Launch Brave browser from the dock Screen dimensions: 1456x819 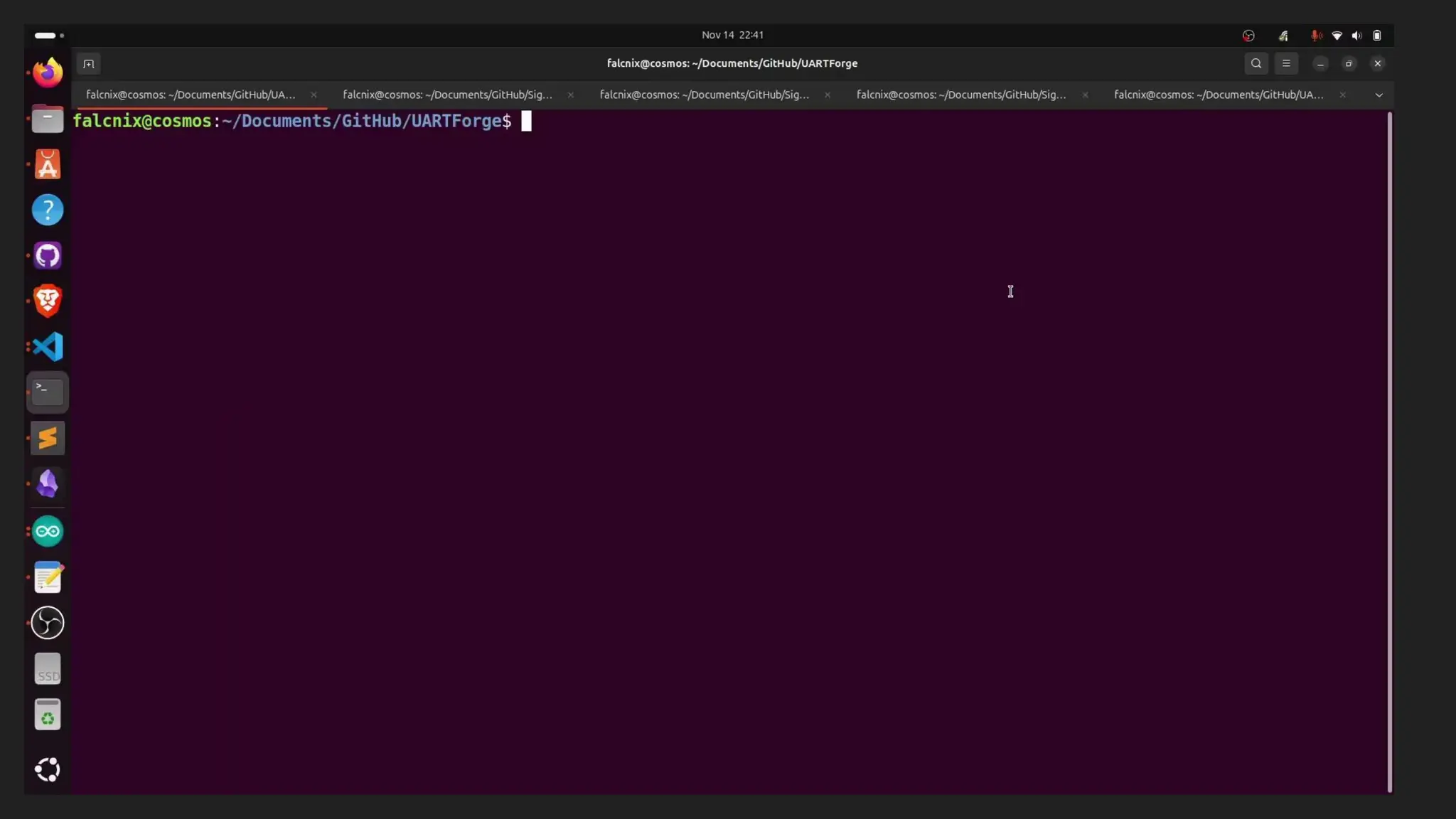click(x=48, y=301)
